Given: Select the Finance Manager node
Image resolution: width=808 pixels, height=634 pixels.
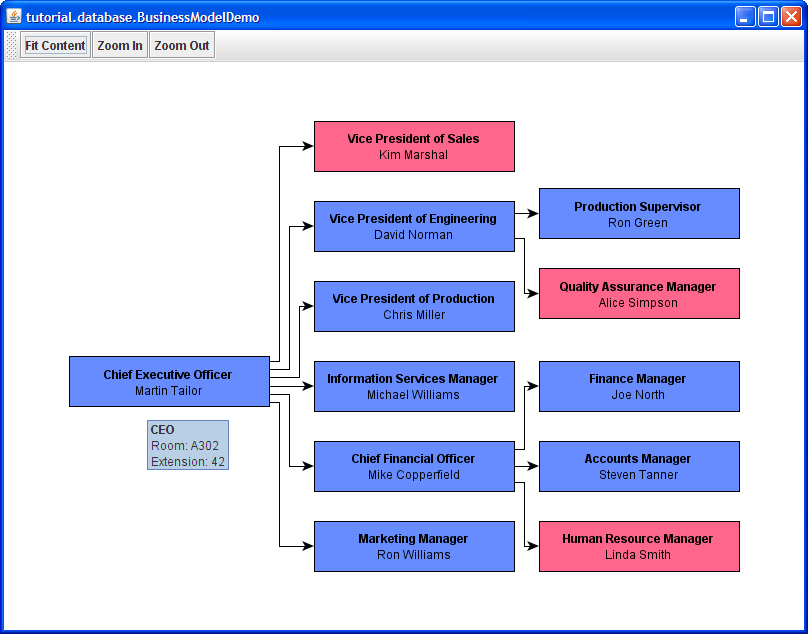Looking at the screenshot, I should click(x=639, y=387).
